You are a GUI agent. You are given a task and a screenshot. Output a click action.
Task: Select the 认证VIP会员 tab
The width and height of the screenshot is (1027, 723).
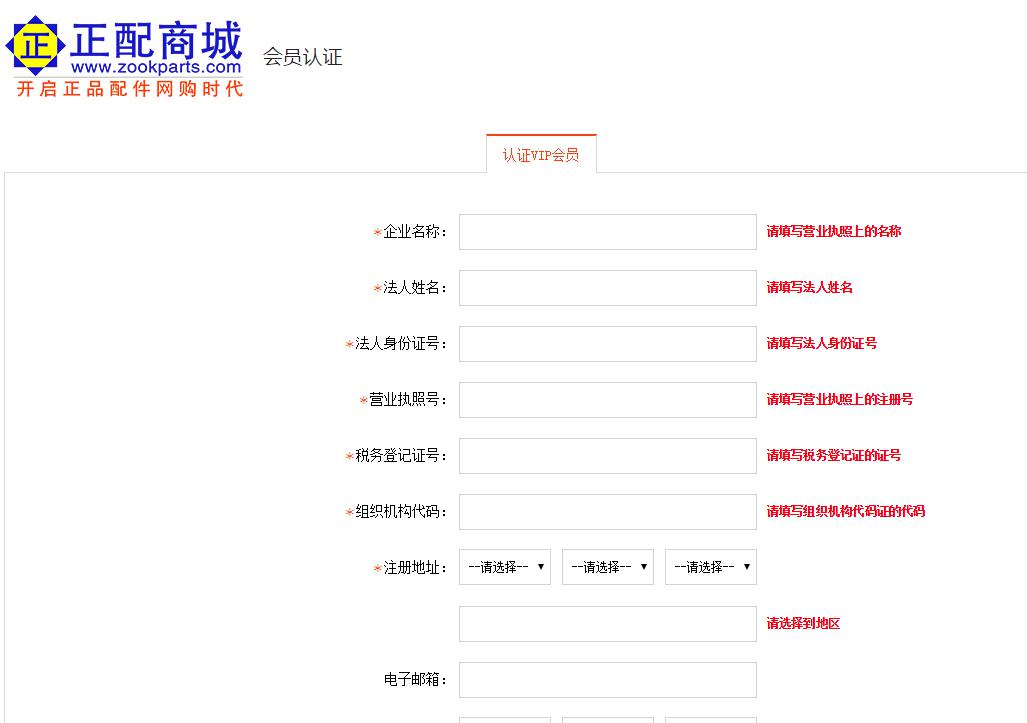pos(541,154)
